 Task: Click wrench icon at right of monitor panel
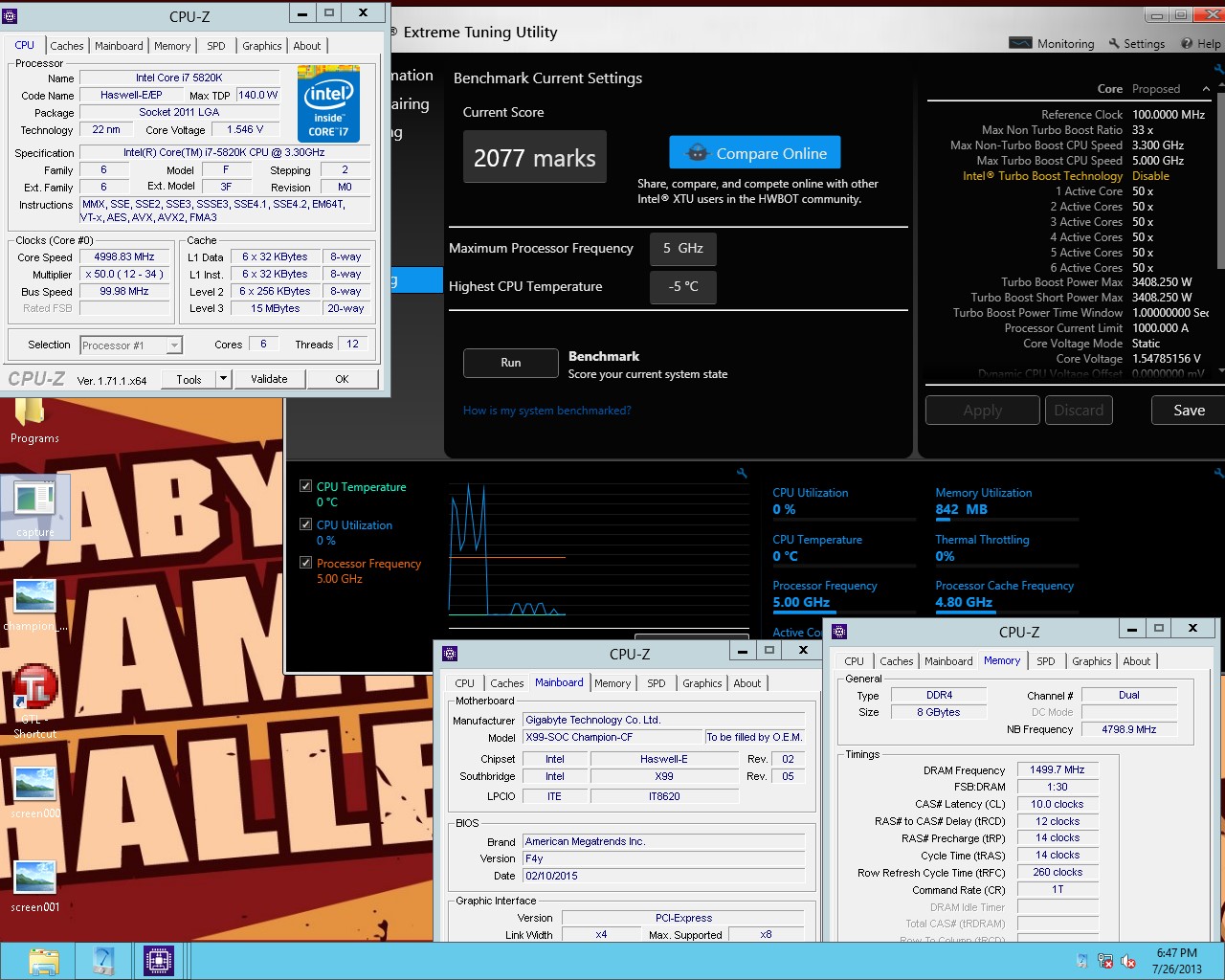tap(1218, 473)
